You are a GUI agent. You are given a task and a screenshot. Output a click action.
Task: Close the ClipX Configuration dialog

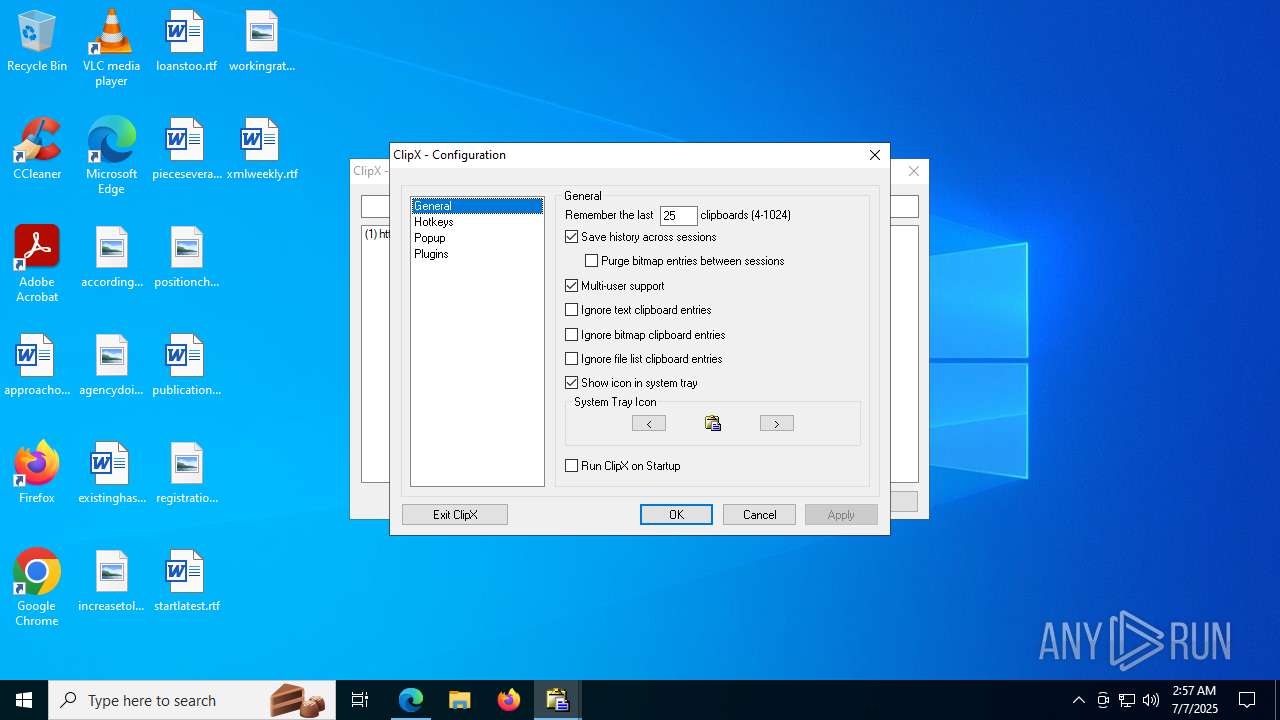point(875,155)
